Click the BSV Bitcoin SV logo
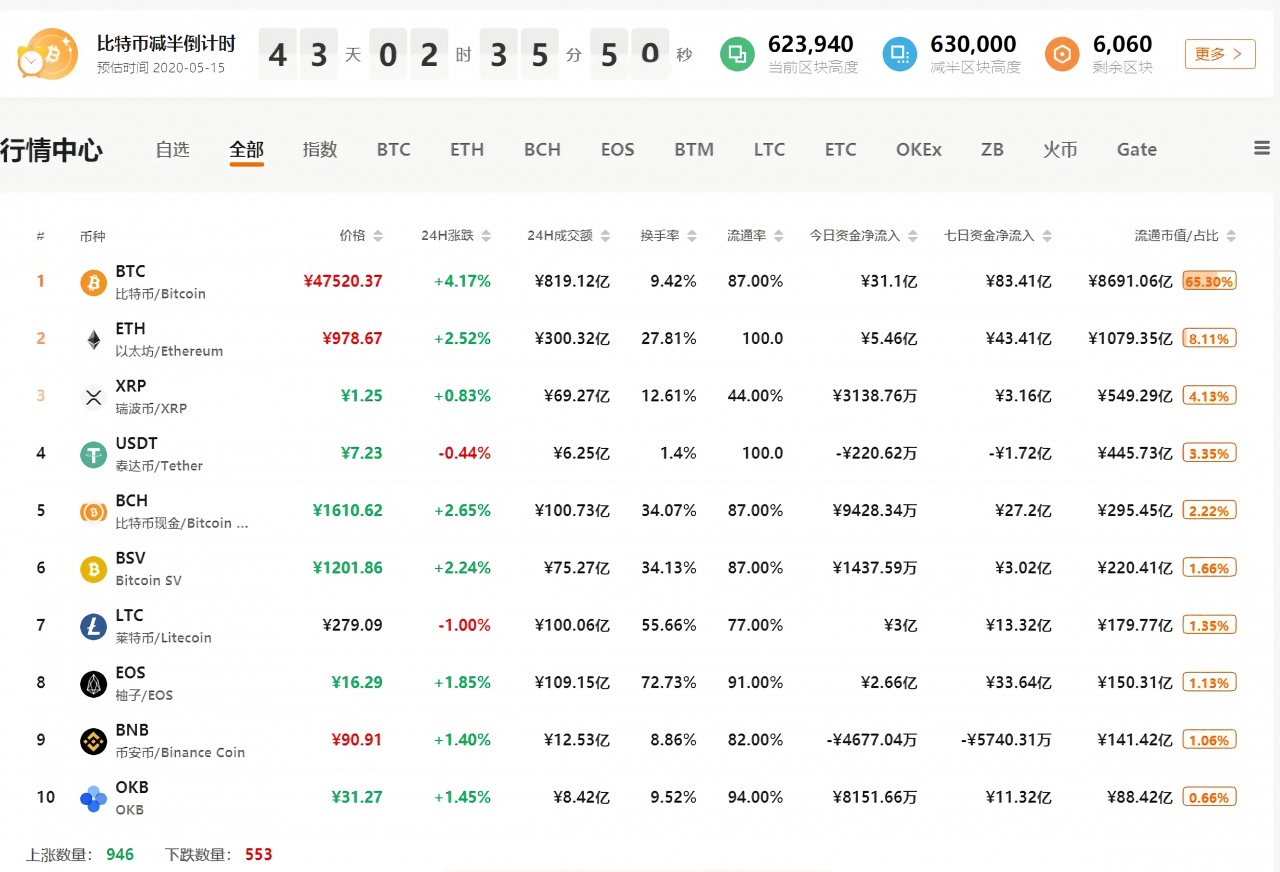Screen dimensions: 1280x872 pos(93,570)
